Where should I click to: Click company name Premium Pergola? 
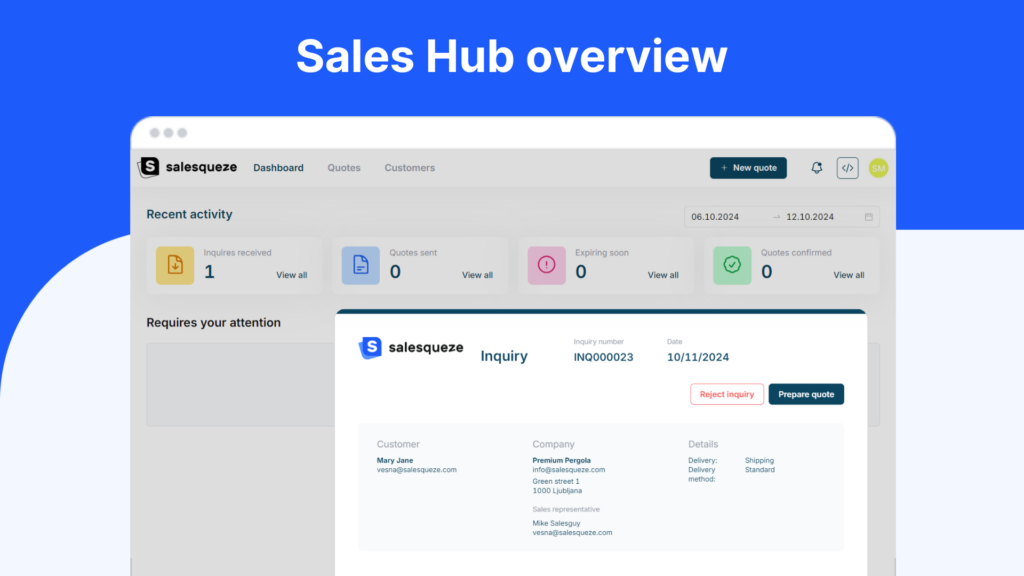point(562,460)
